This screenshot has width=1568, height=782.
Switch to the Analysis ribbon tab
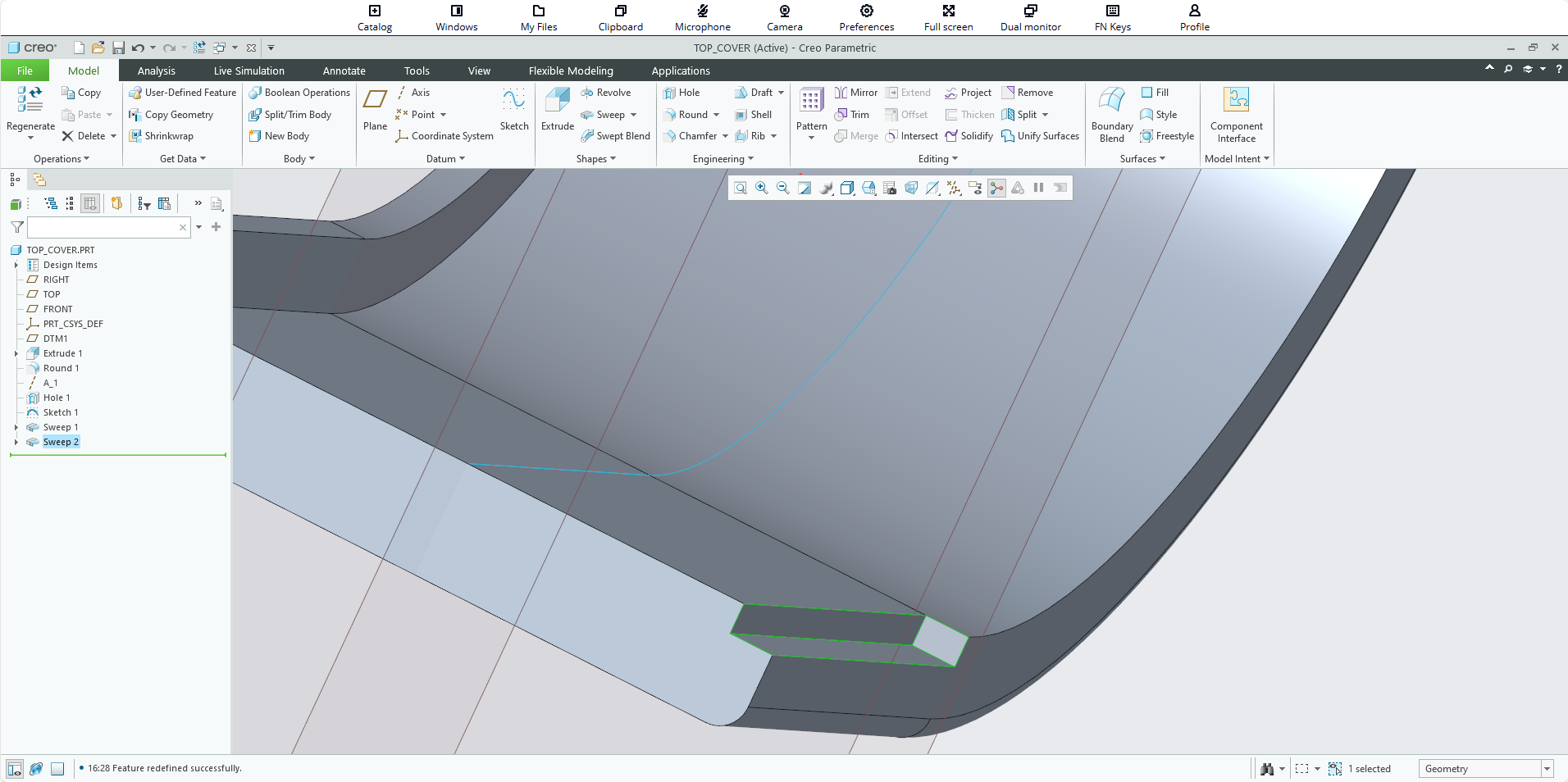click(x=156, y=71)
